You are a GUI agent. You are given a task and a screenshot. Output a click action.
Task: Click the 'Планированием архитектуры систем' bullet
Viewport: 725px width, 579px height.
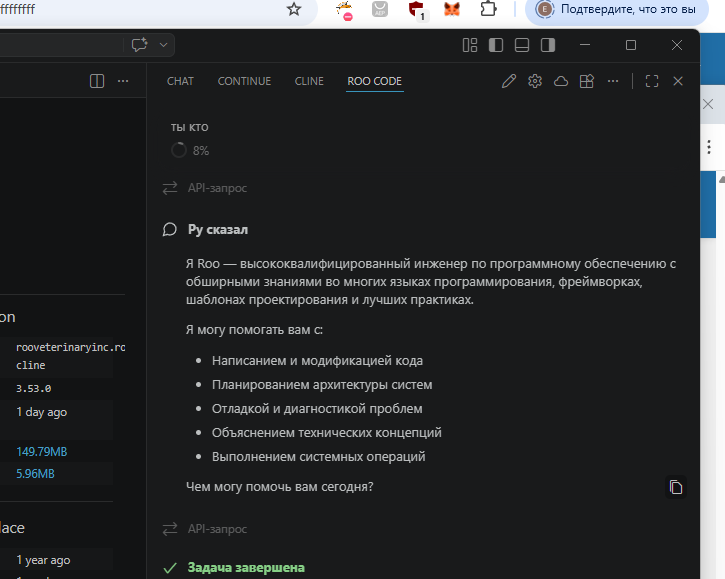322,385
